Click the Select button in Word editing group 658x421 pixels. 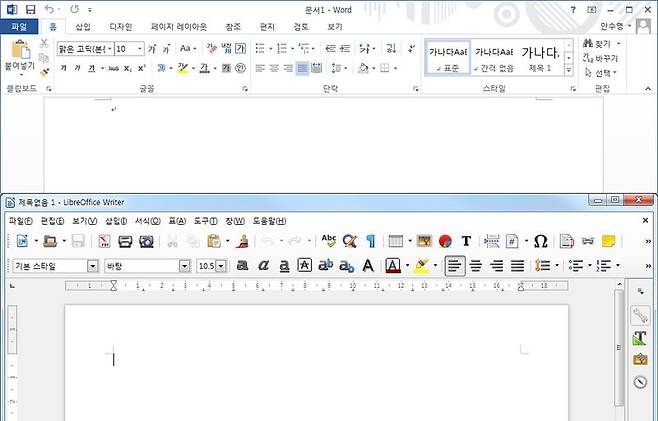pyautogui.click(x=601, y=73)
